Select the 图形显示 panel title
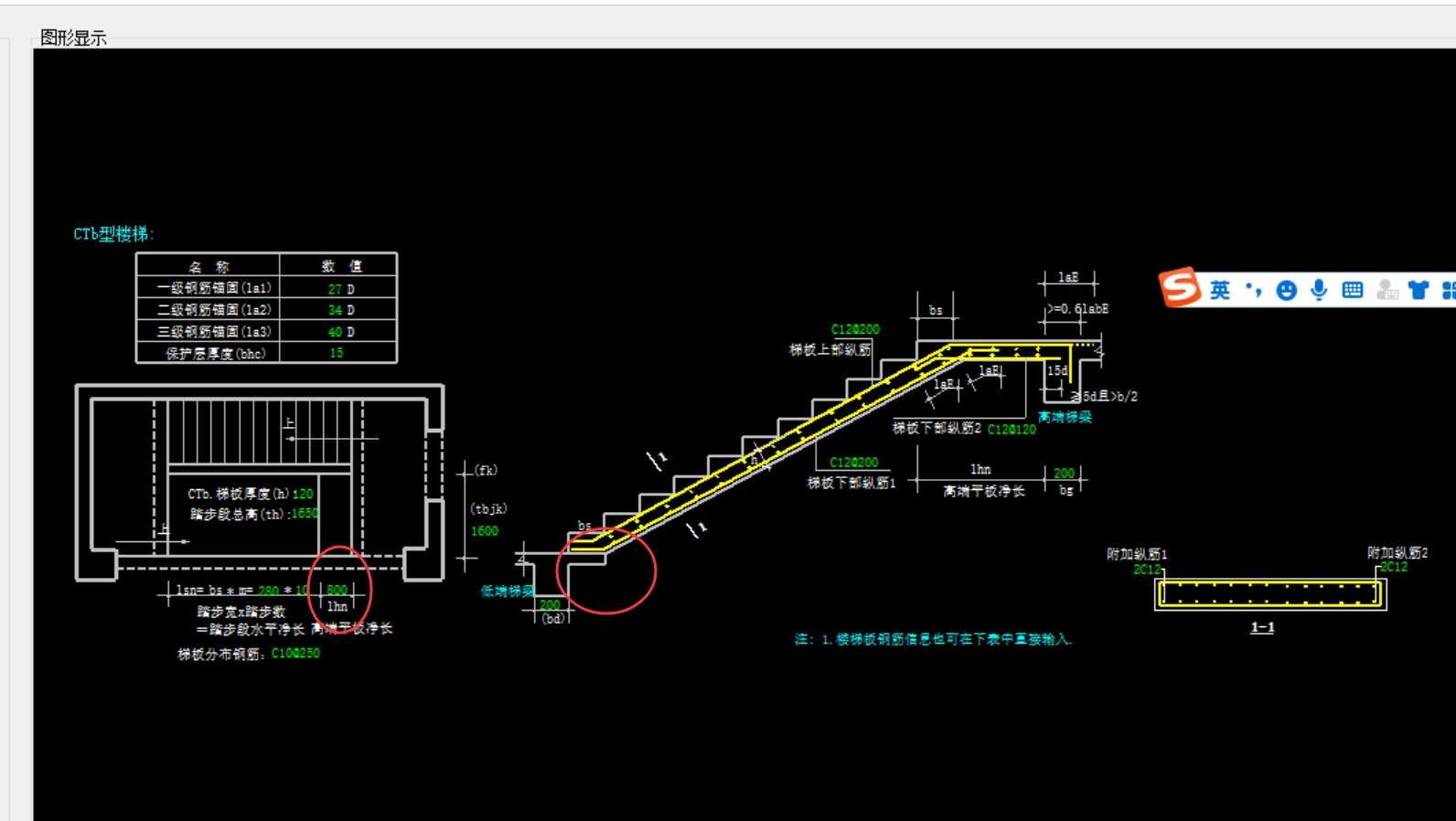Screen dimensions: 1456x821 [73, 37]
